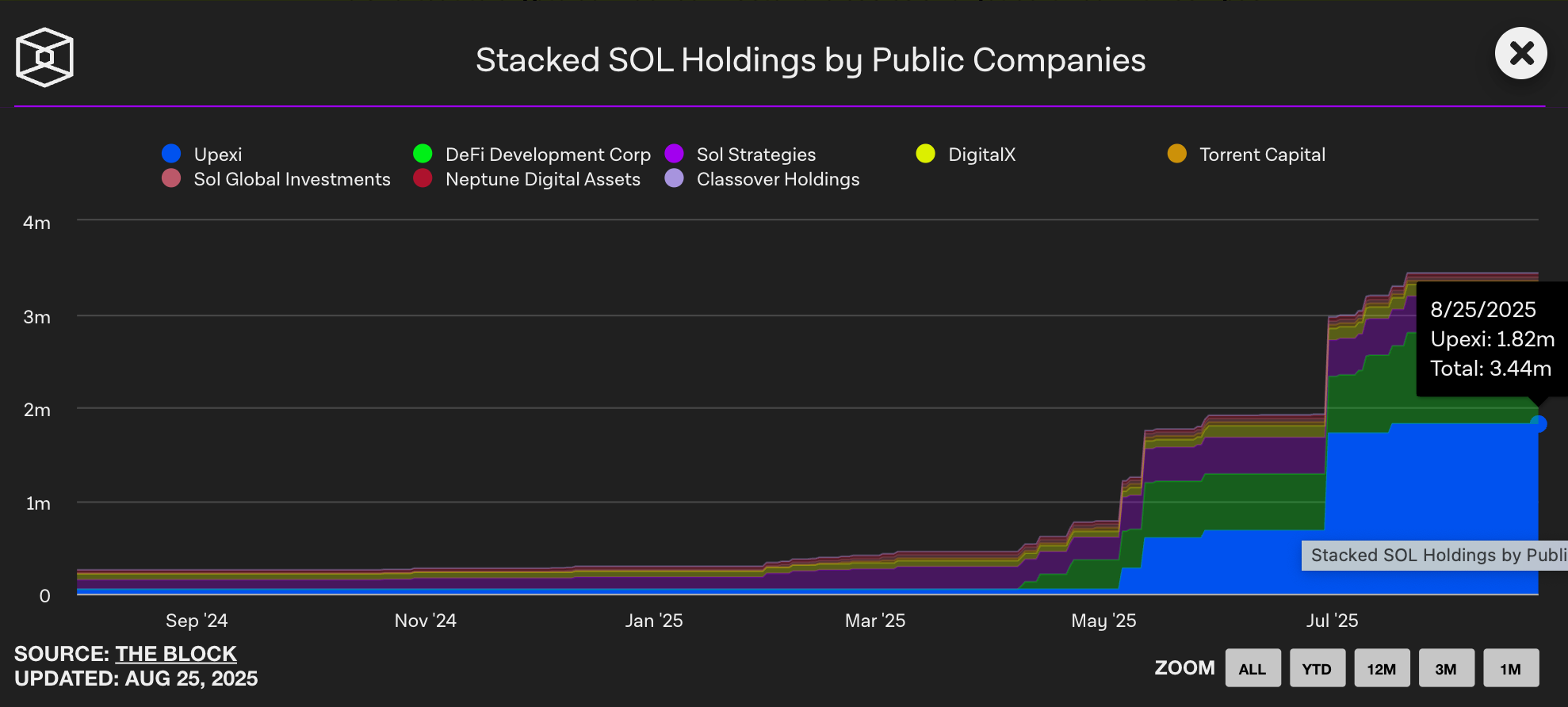Viewport: 1568px width, 707px height.
Task: Click the chart title text
Action: coord(810,60)
